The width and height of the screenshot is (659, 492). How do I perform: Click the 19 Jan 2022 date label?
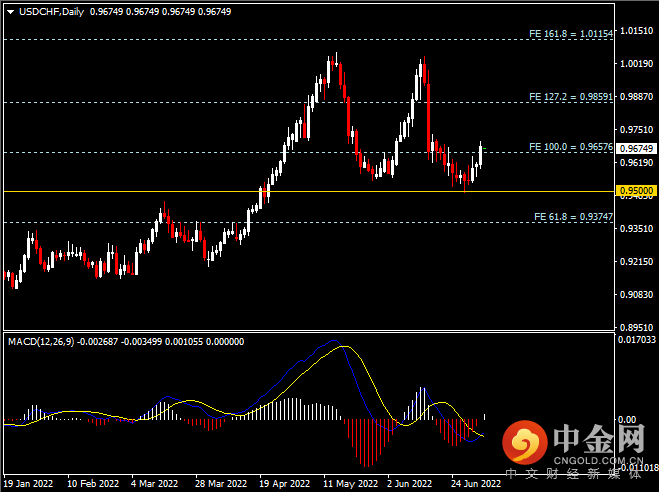pos(28,484)
